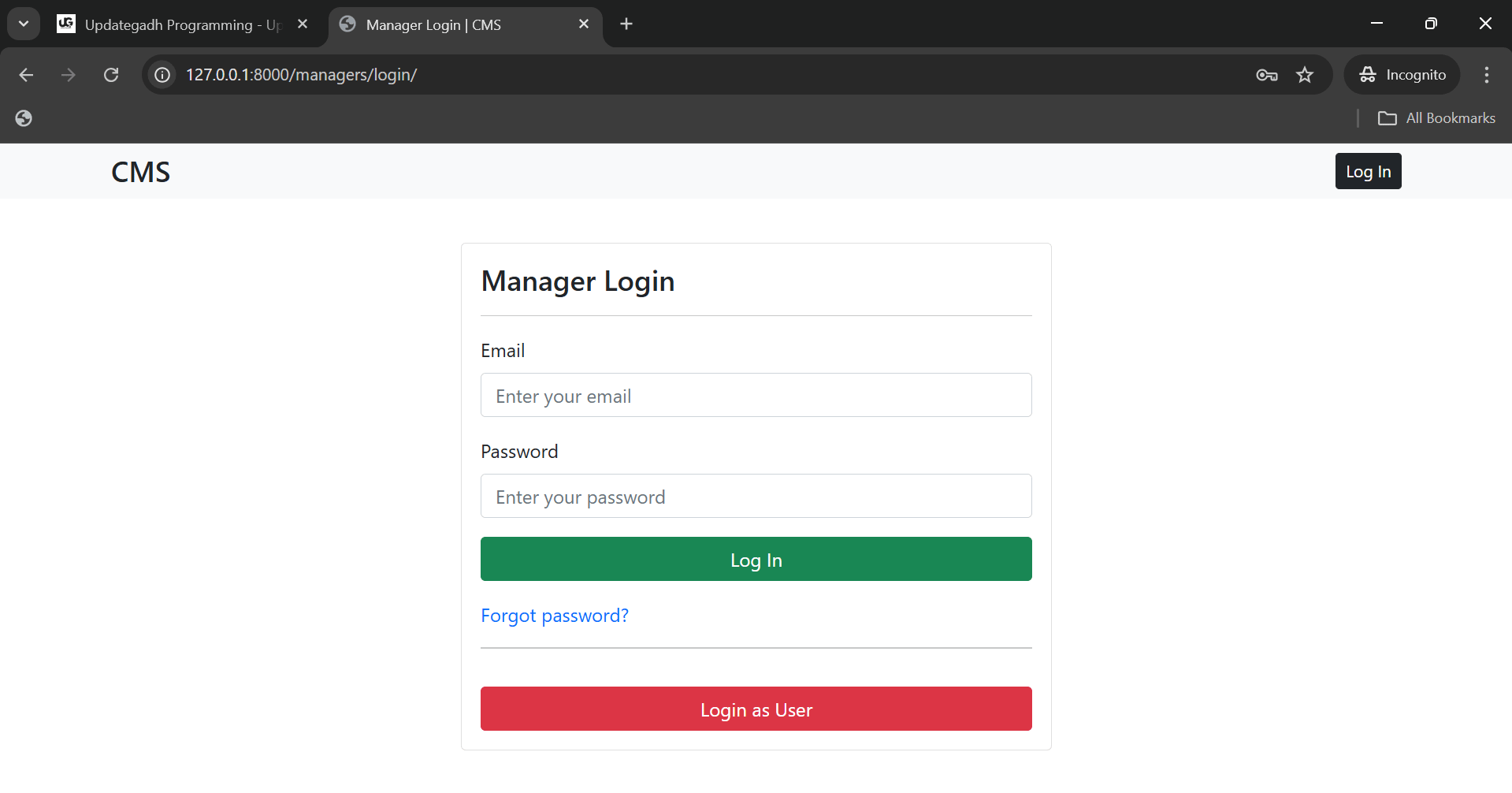1512x793 pixels.
Task: Click the globe favicon on the bookmarks bar
Action: [x=23, y=117]
